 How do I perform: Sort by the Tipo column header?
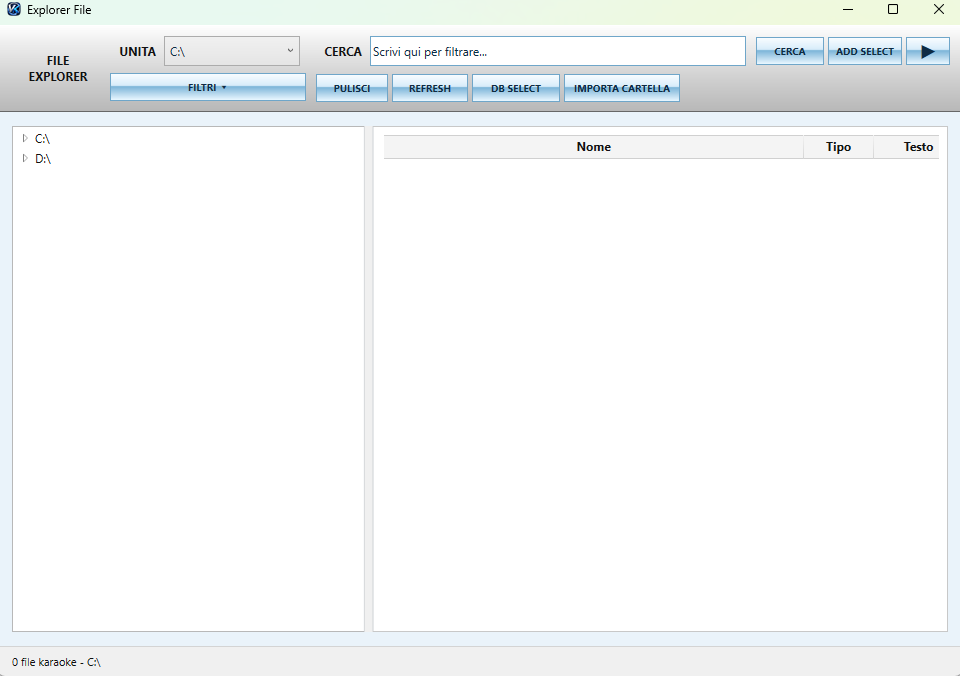pyautogui.click(x=838, y=147)
